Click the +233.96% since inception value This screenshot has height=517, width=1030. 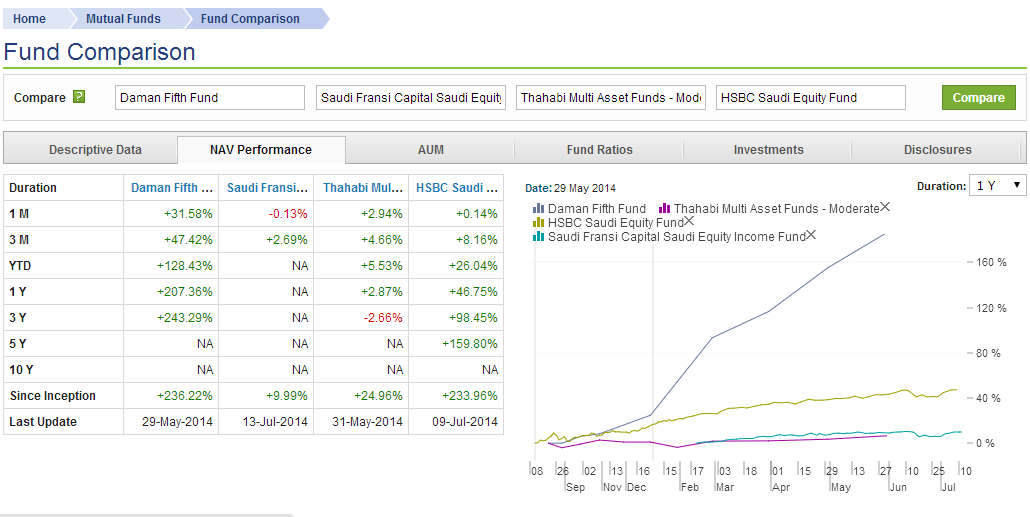470,396
